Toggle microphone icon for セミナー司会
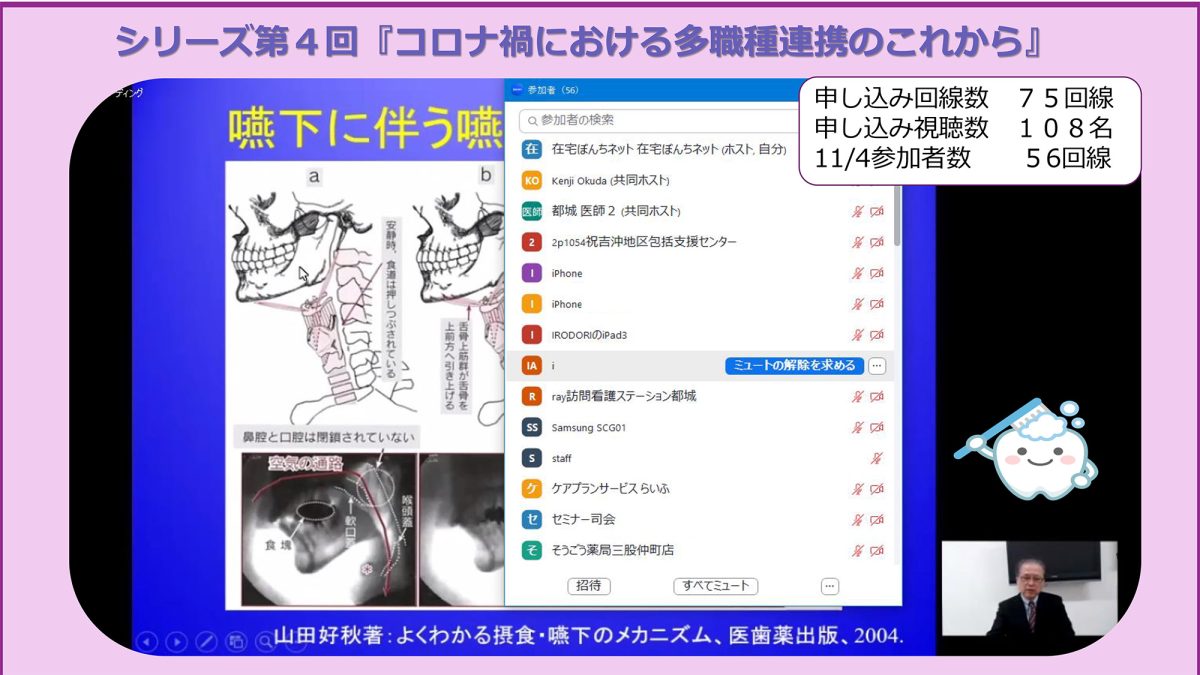 tap(857, 520)
